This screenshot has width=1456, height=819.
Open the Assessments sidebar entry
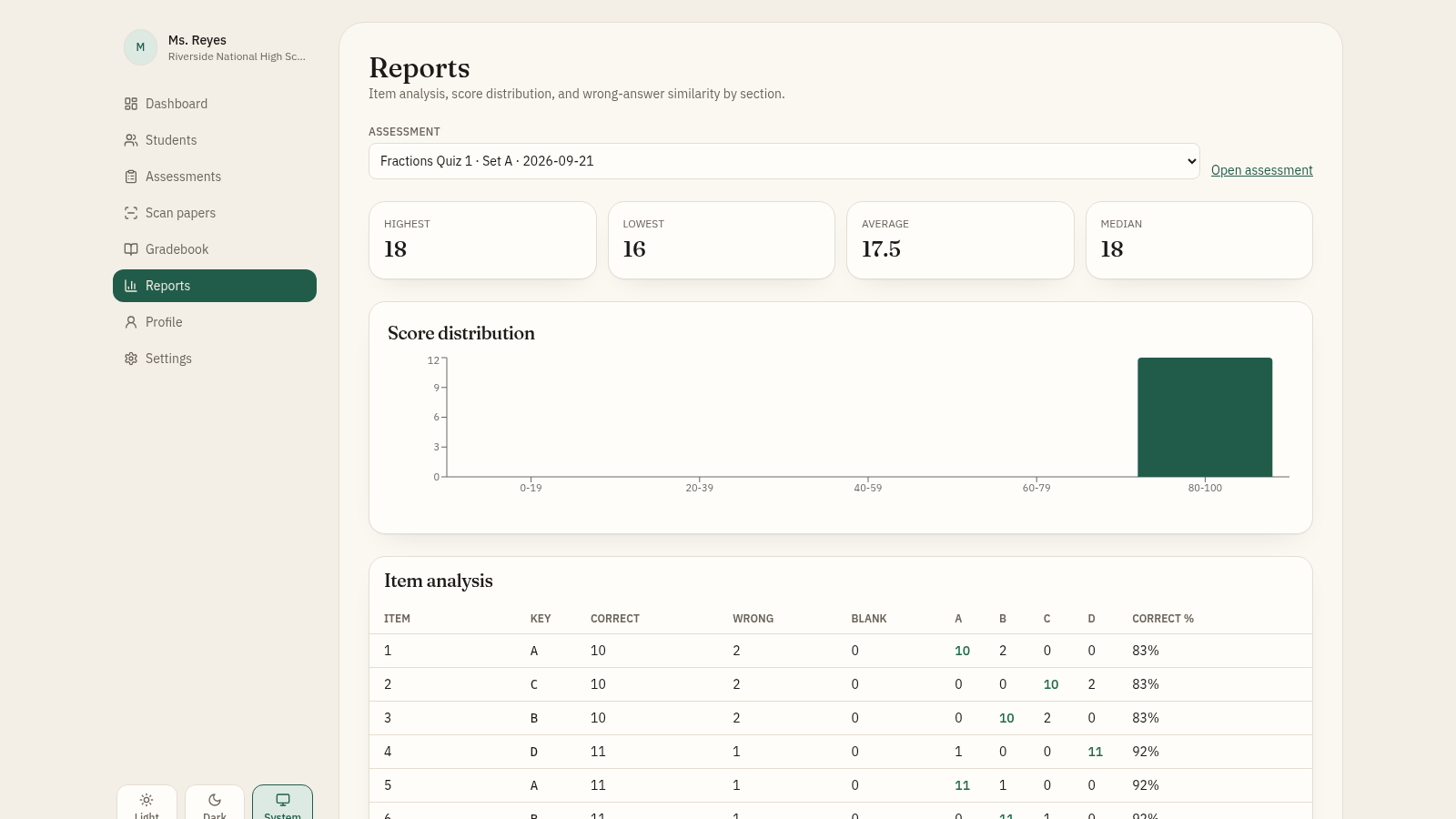pyautogui.click(x=215, y=177)
